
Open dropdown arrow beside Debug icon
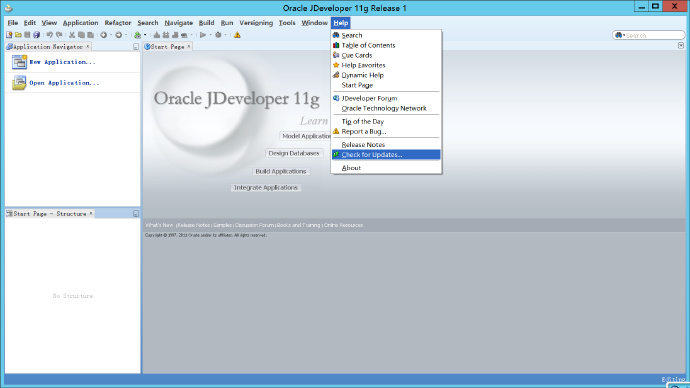[x=225, y=35]
